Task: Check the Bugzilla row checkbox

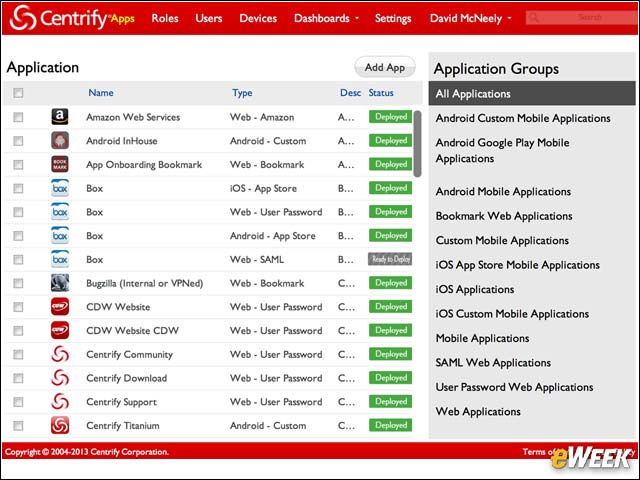Action: pyautogui.click(x=18, y=283)
